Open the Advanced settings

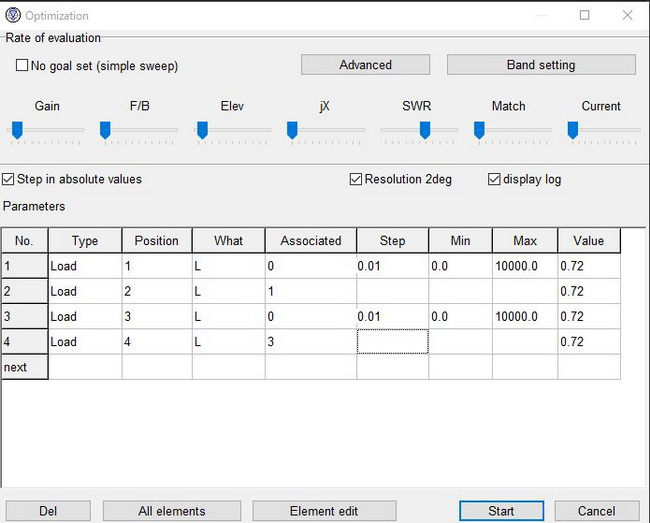pyautogui.click(x=365, y=65)
